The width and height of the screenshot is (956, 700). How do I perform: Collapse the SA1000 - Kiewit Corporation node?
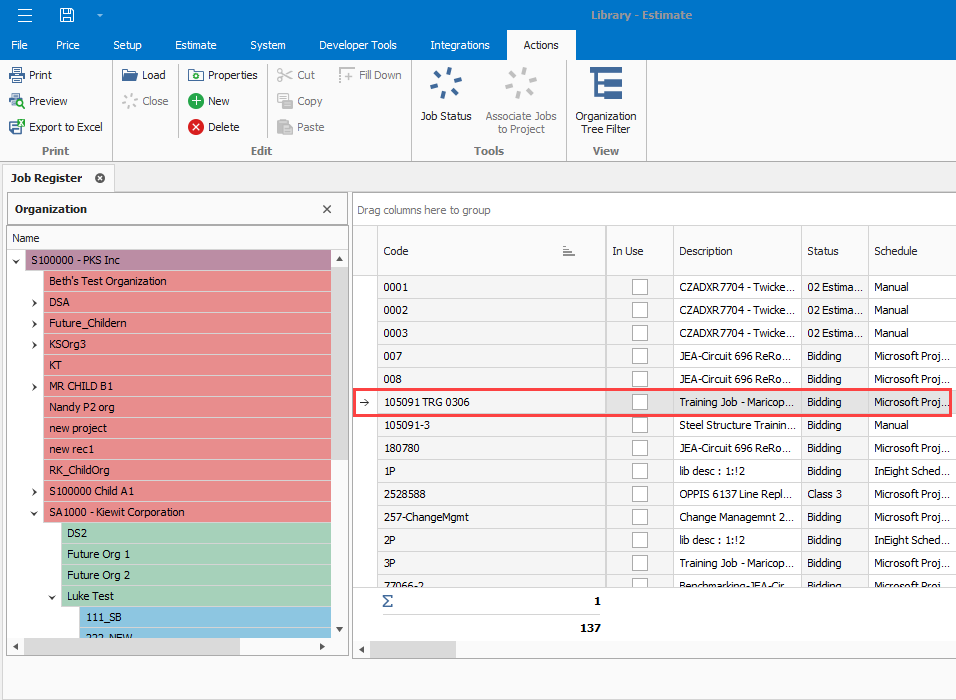36,512
